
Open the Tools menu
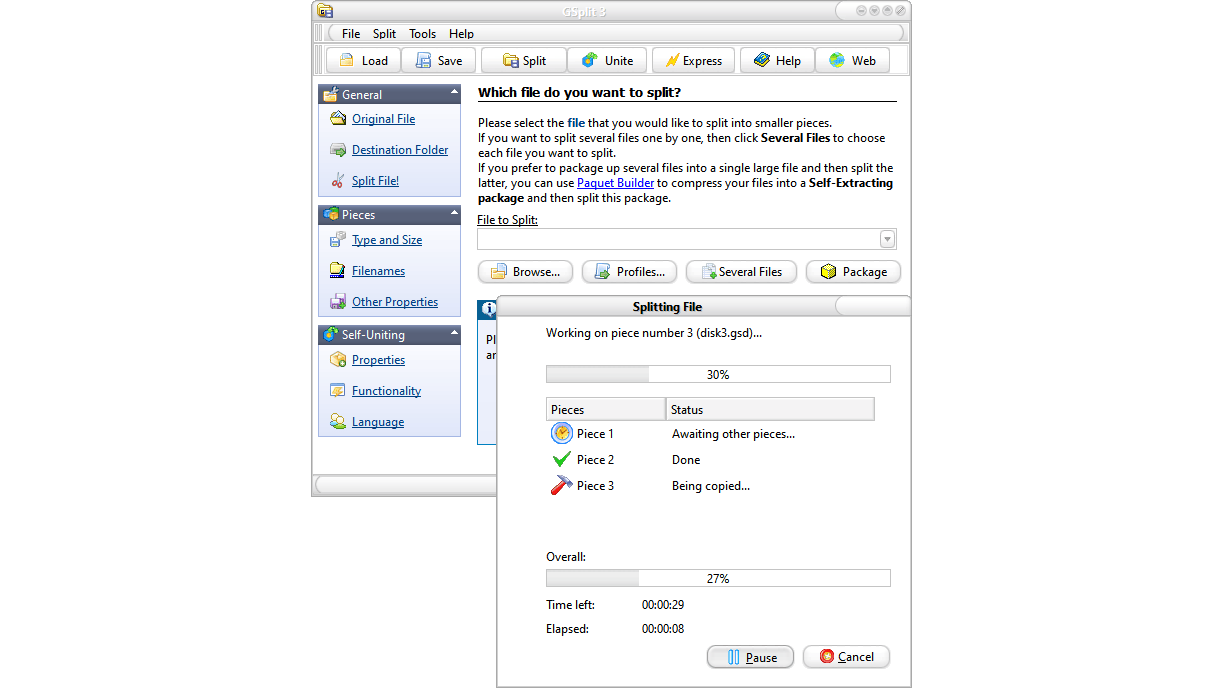(x=423, y=34)
